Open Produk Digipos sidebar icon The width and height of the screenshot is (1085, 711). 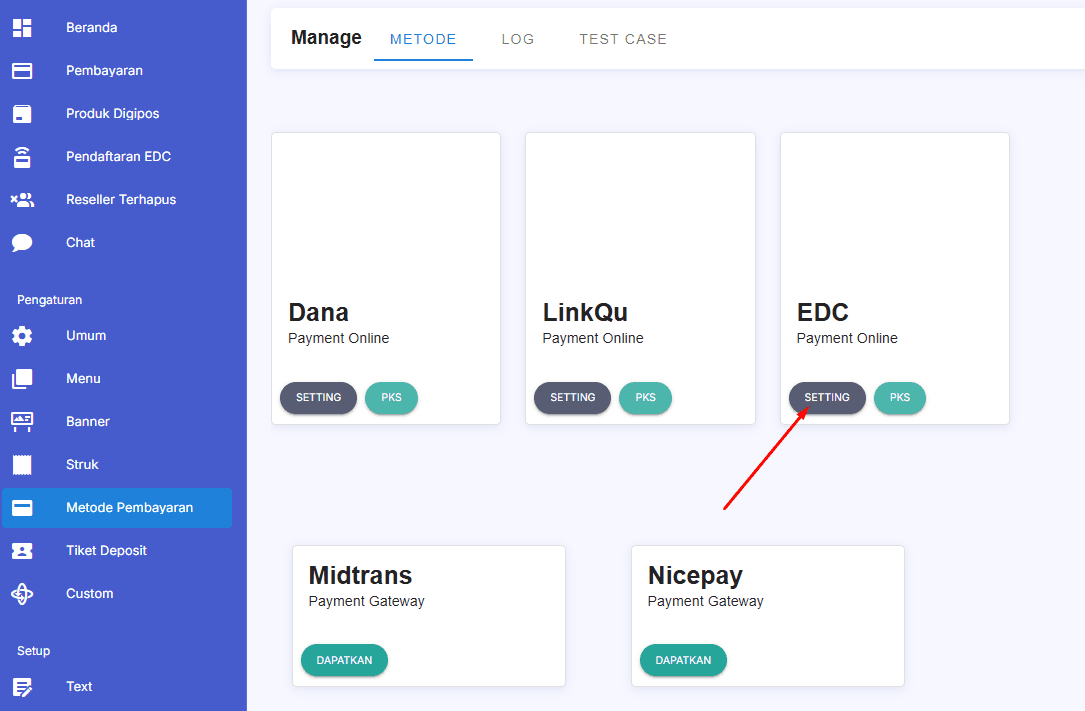[x=22, y=114]
